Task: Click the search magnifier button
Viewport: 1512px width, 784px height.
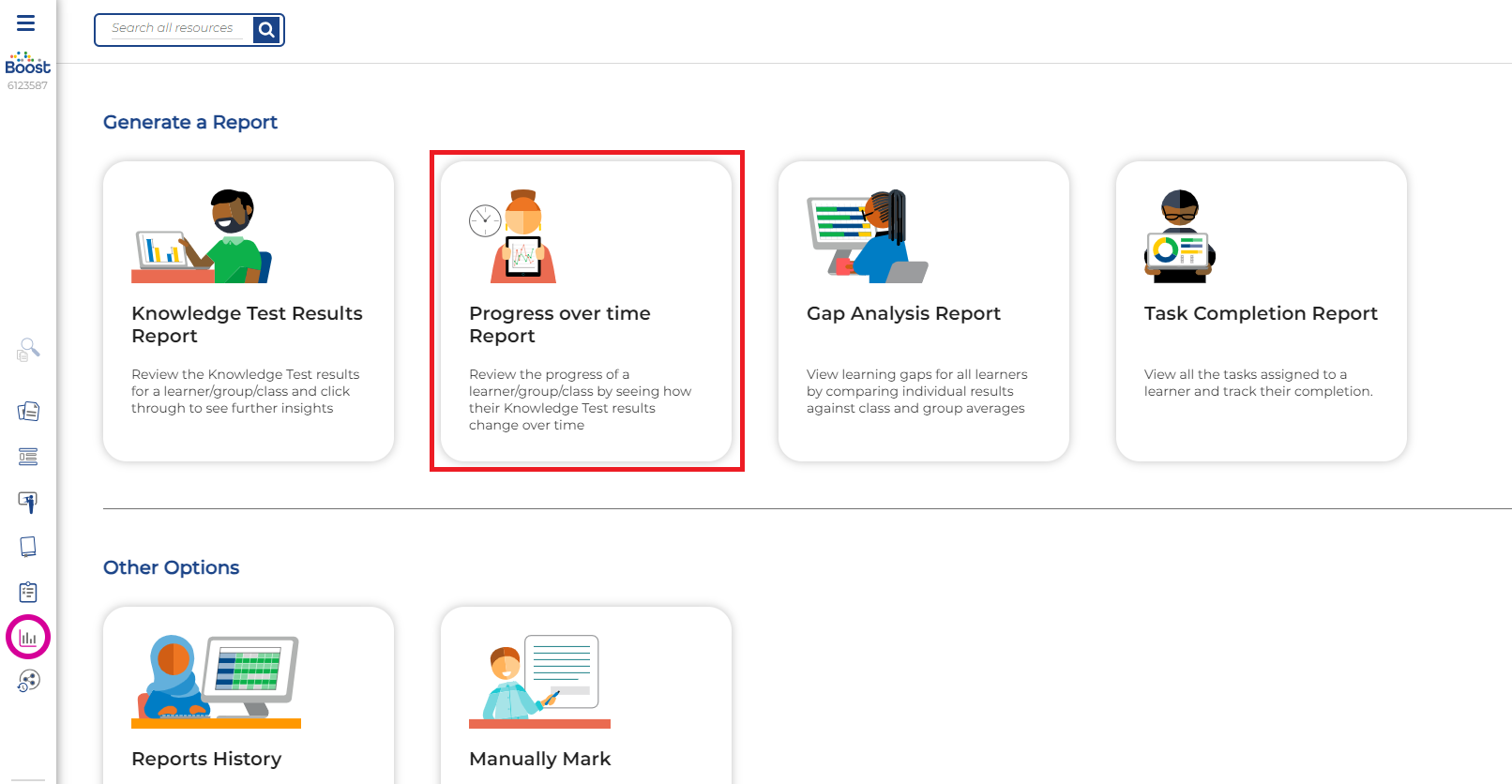Action: click(266, 30)
